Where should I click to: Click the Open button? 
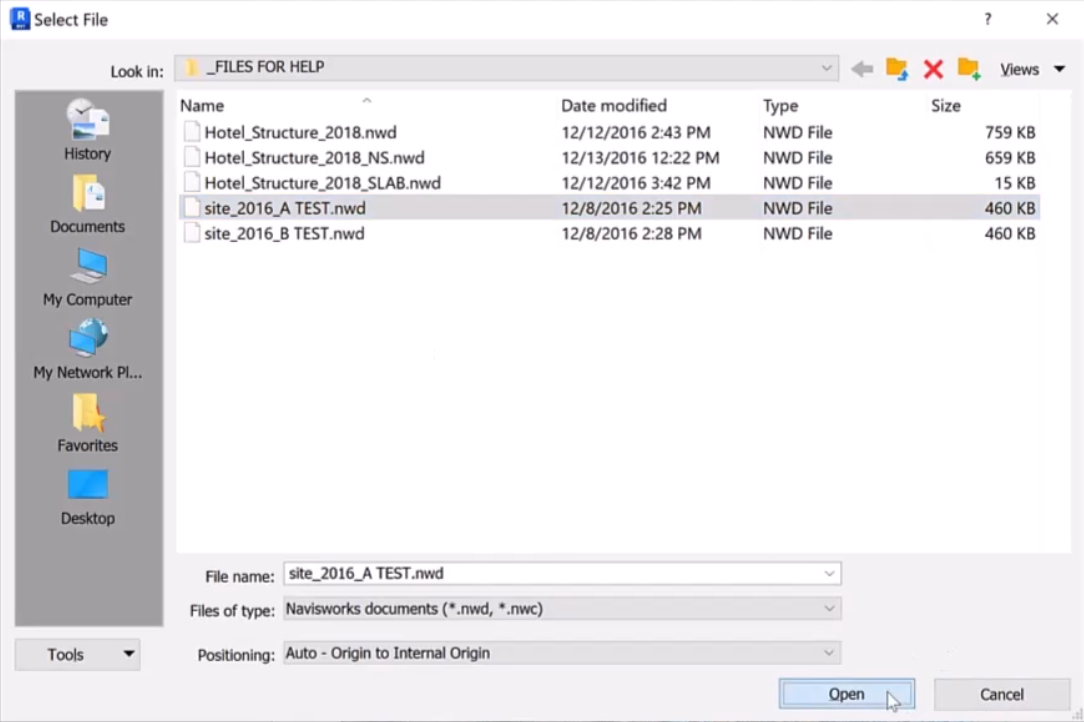coord(846,694)
